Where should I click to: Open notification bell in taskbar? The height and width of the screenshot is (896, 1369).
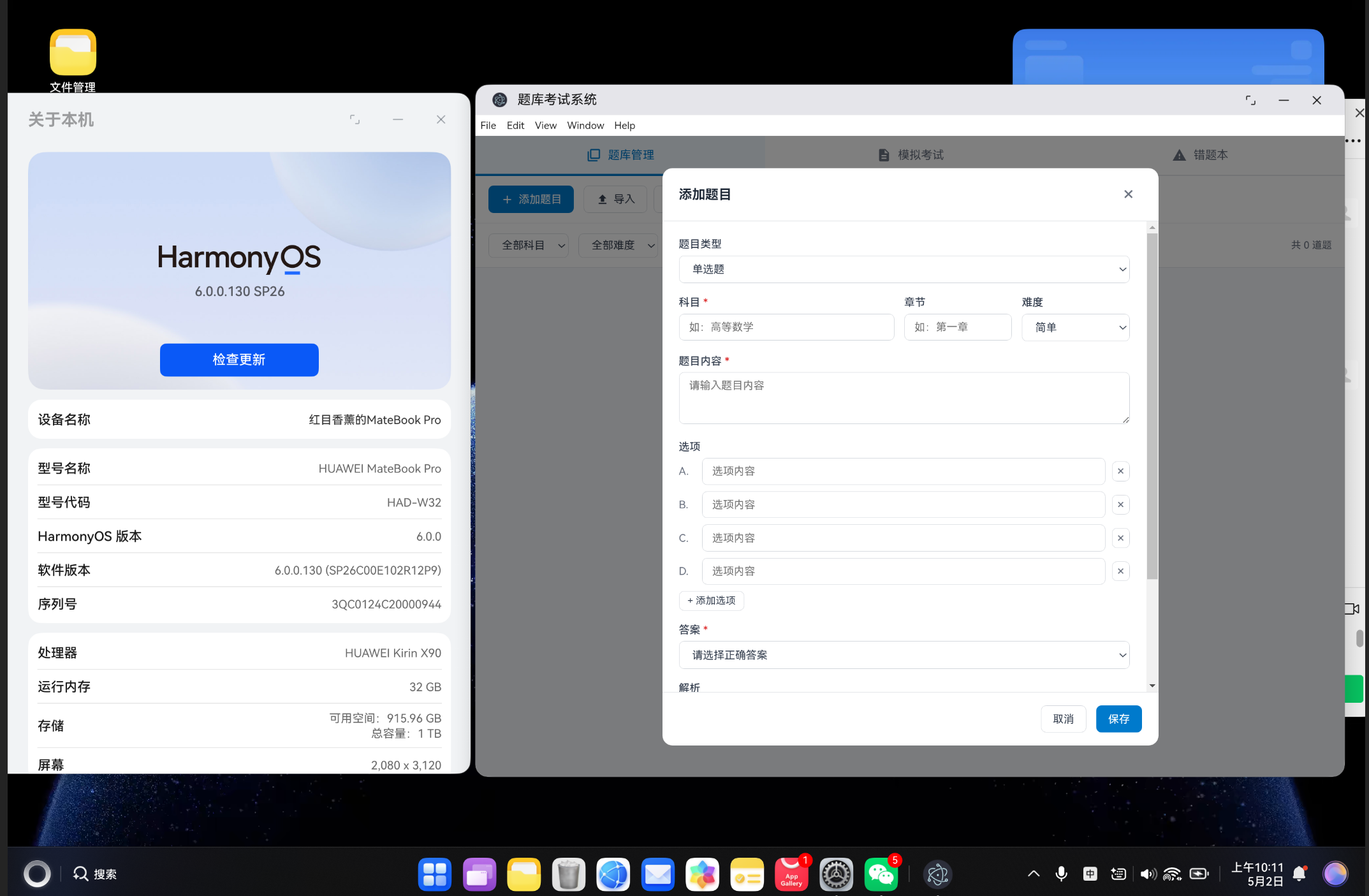[1299, 874]
